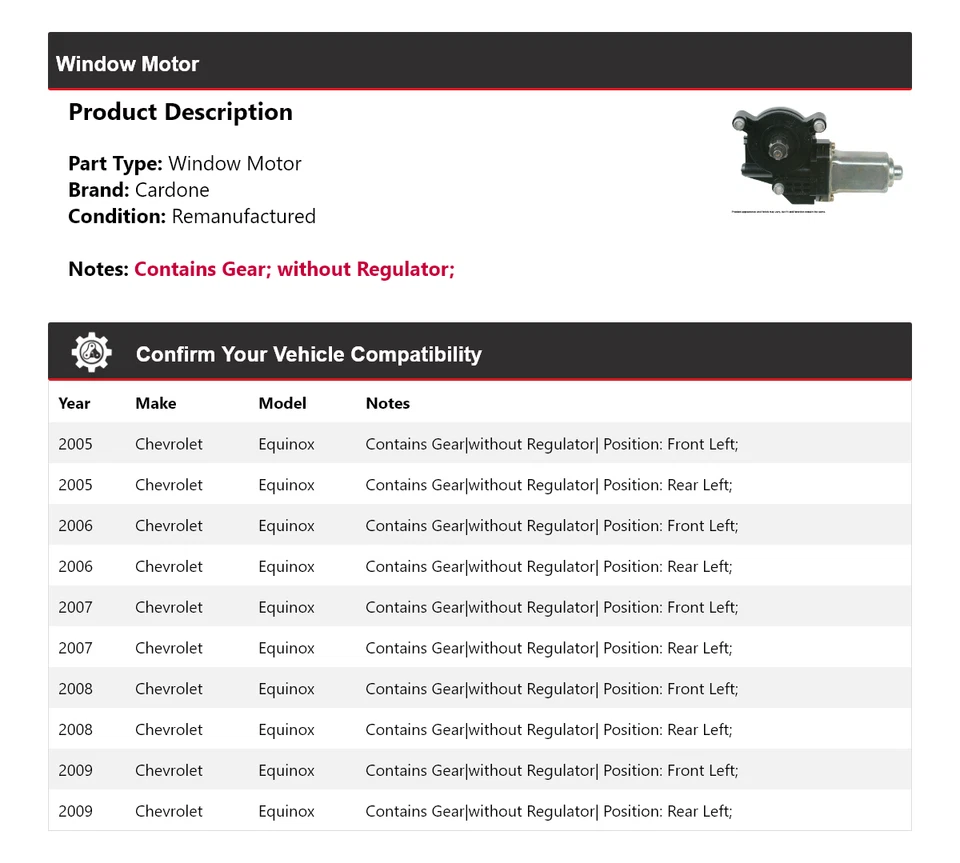Click the red Notes text about Contains Gear
This screenshot has width=960, height=863.
pos(294,268)
